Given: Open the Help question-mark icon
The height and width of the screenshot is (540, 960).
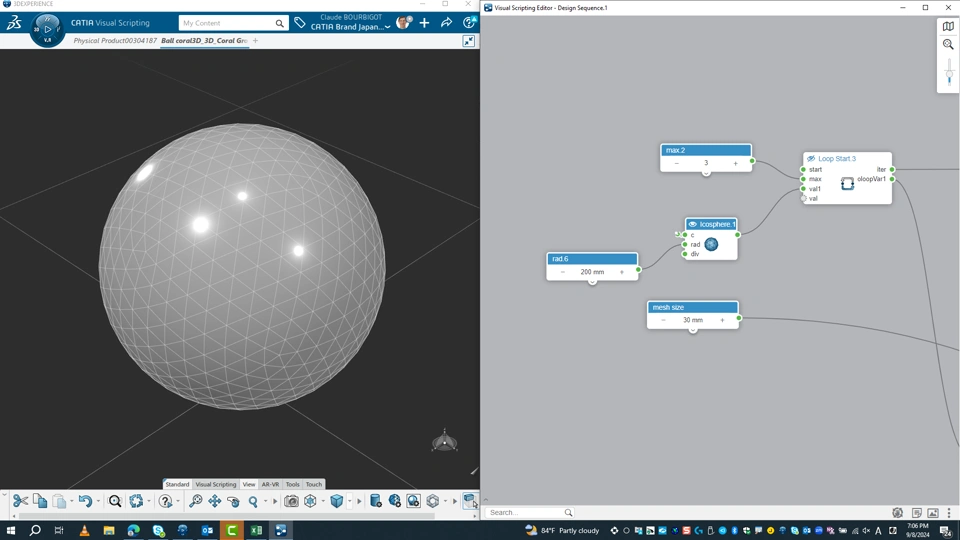Looking at the screenshot, I should pos(165,501).
